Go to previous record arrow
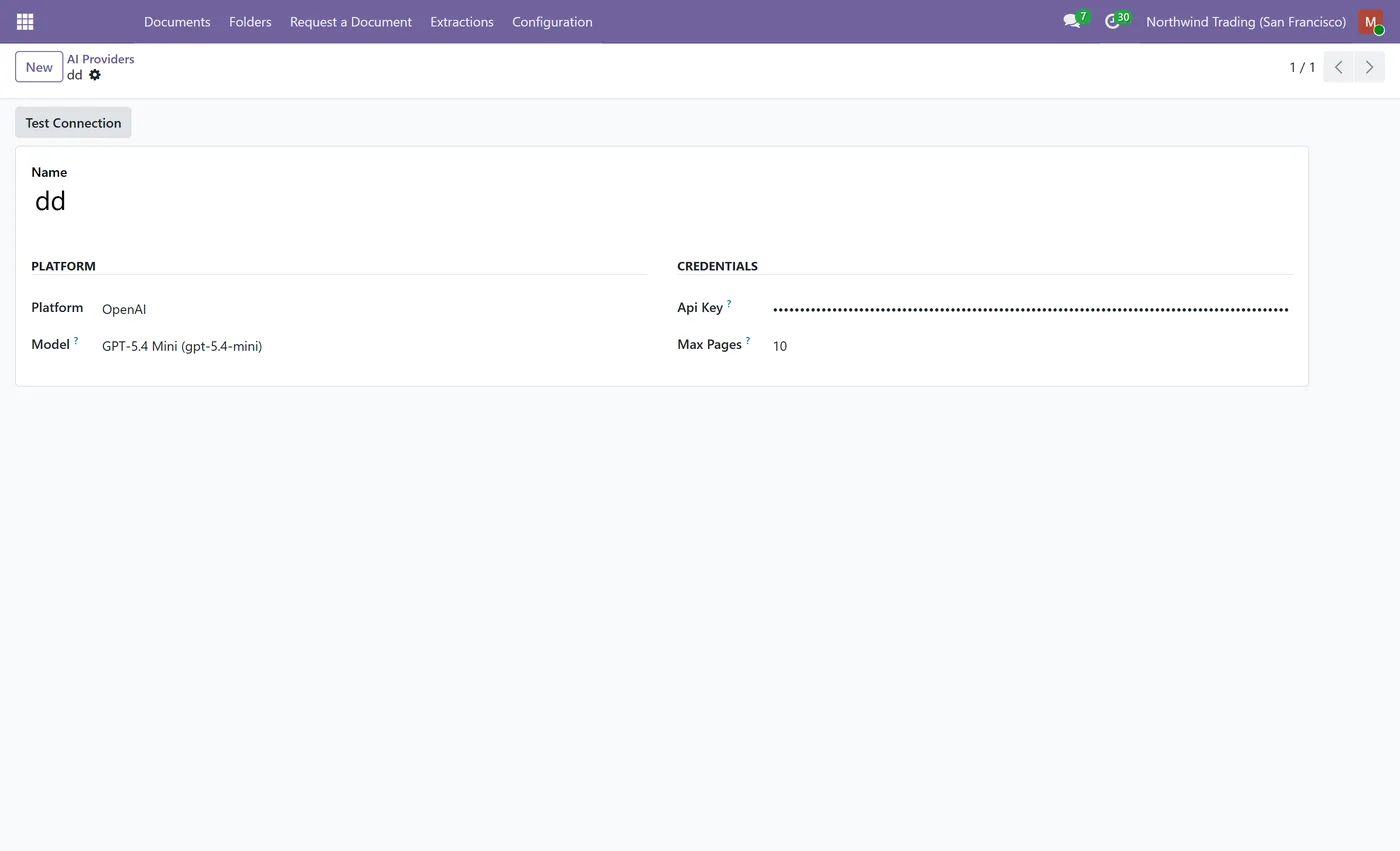Image resolution: width=1400 pixels, height=851 pixels. click(1338, 67)
